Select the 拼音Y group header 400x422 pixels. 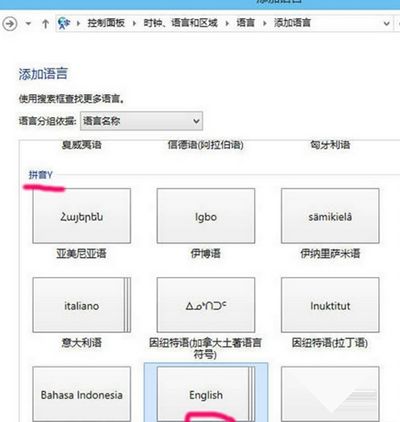(x=41, y=175)
